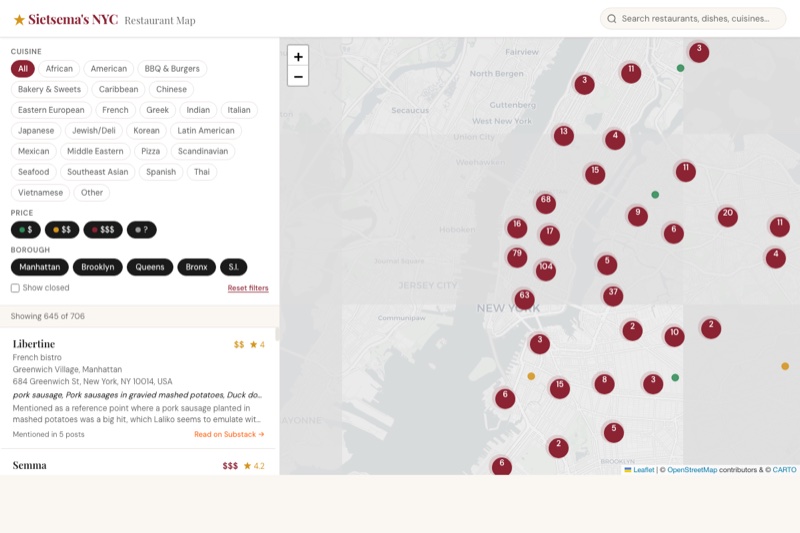
Task: Toggle the Queens borough filter
Action: [x=150, y=267]
